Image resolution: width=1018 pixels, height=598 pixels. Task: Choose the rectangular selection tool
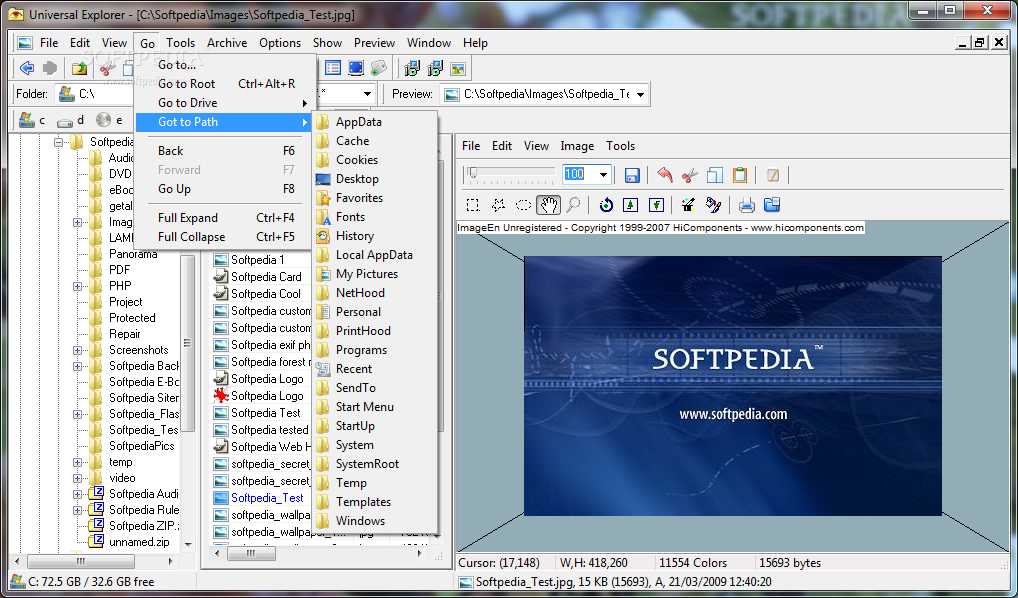click(473, 205)
